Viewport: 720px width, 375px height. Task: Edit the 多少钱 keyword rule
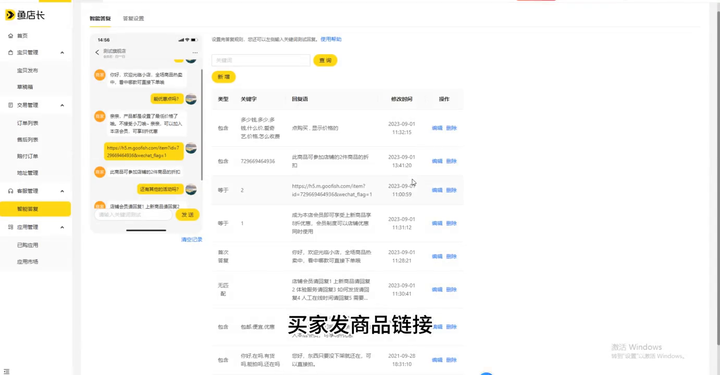point(437,128)
